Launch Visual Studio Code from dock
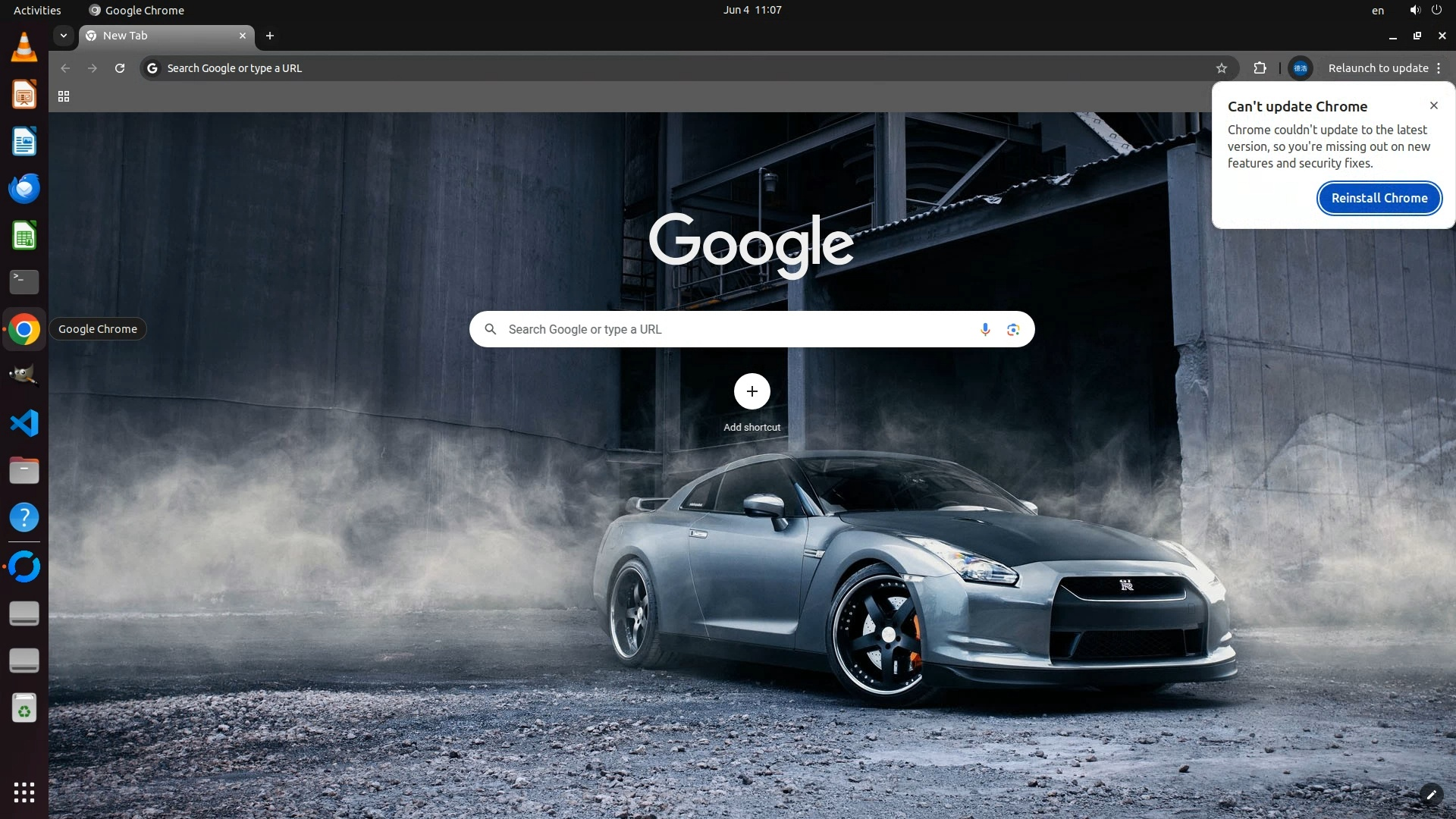The height and width of the screenshot is (819, 1456). (24, 423)
